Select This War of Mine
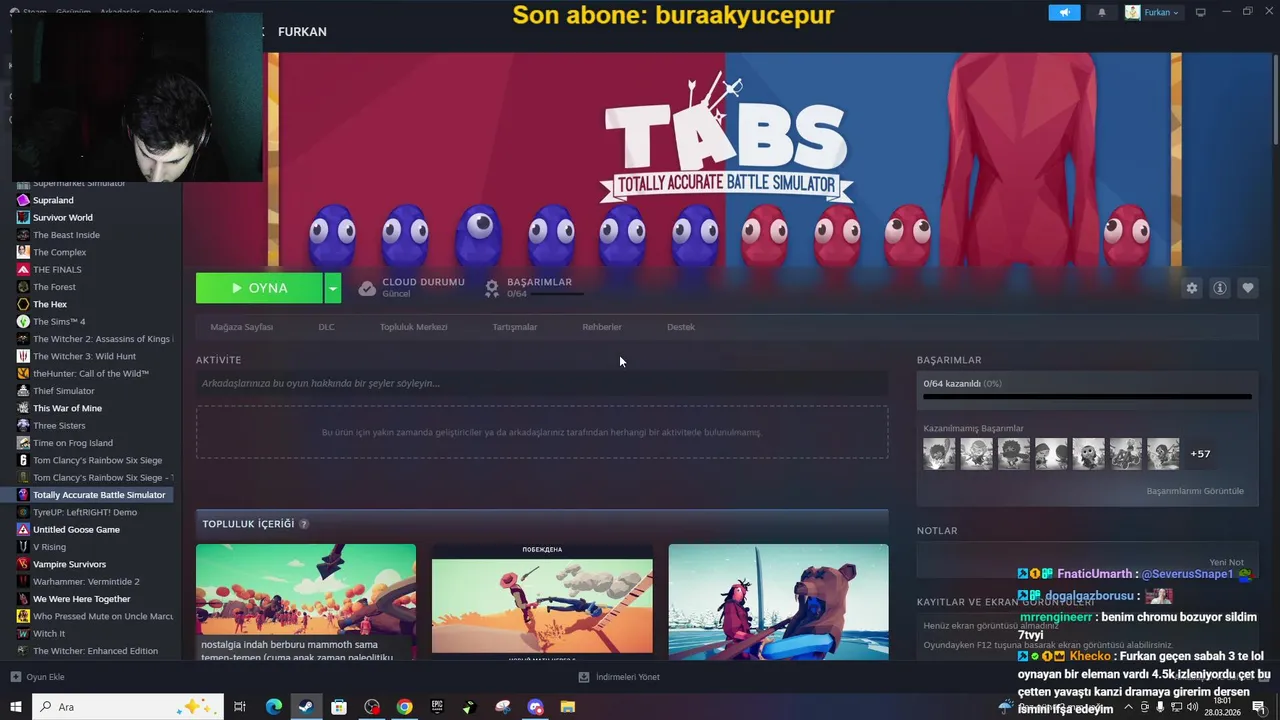1280x720 pixels. [x=67, y=408]
